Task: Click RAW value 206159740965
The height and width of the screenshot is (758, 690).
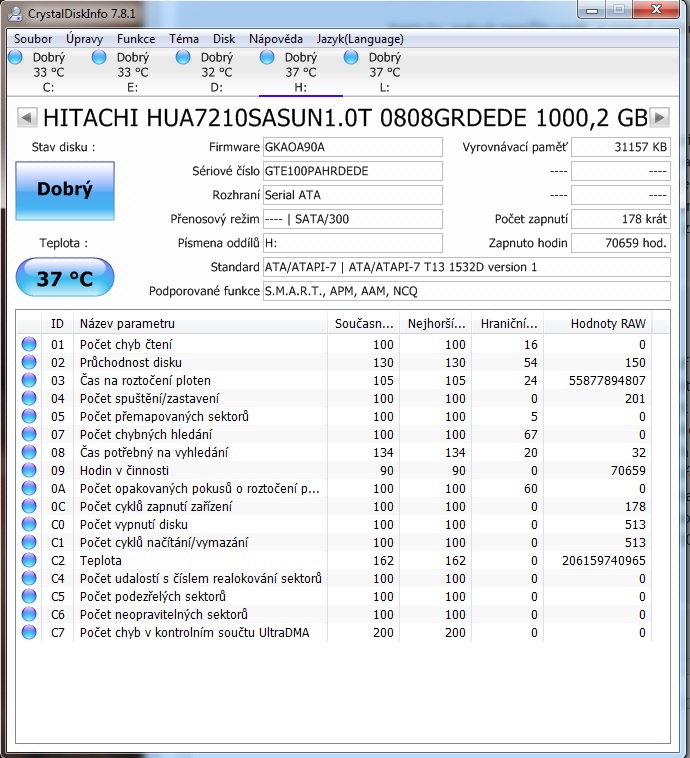Action: [603, 560]
